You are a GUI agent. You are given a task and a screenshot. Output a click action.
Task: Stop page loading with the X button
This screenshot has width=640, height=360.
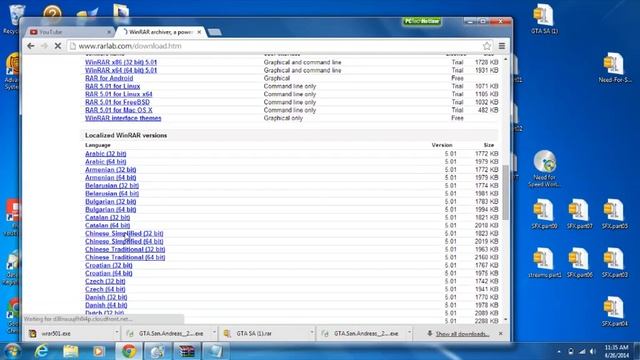58,46
